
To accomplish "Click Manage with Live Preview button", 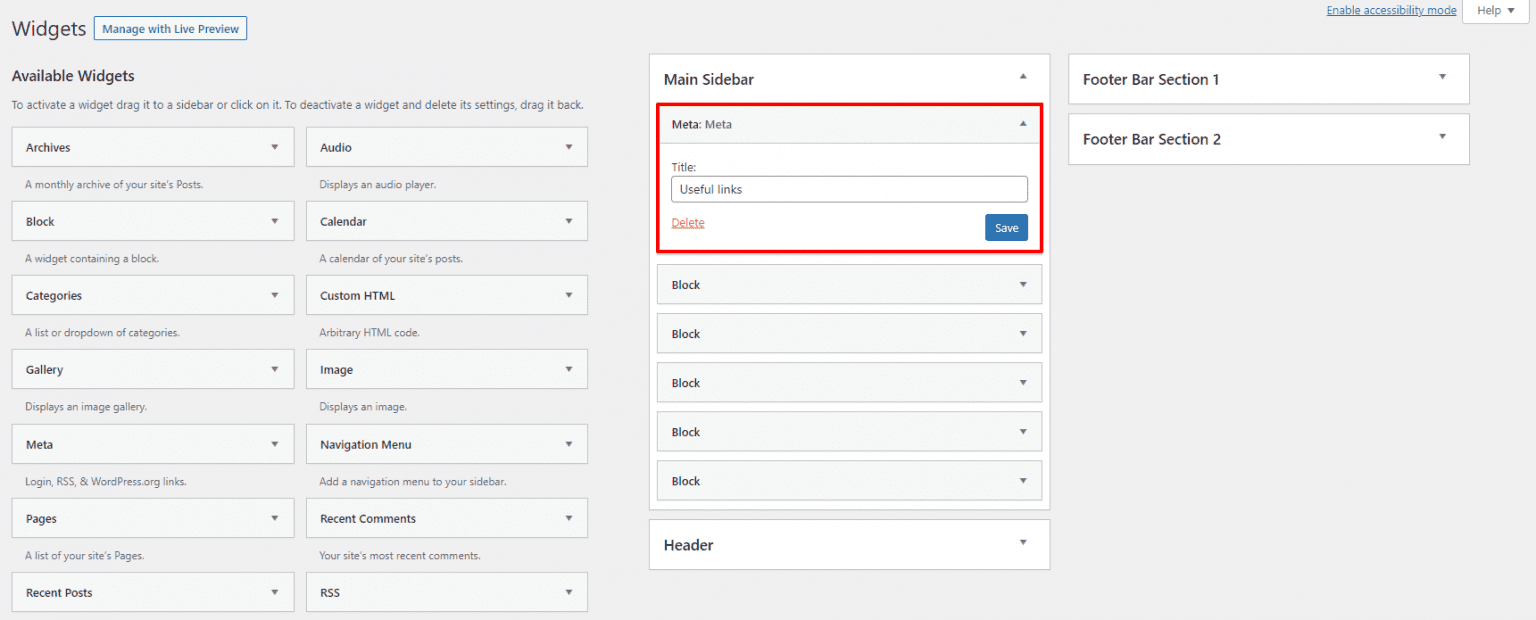I will coord(170,29).
